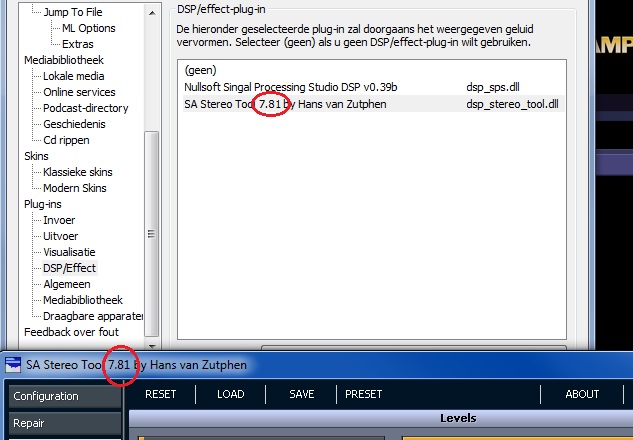Select Cd rippen tree item
The width and height of the screenshot is (633, 440).
point(66,140)
